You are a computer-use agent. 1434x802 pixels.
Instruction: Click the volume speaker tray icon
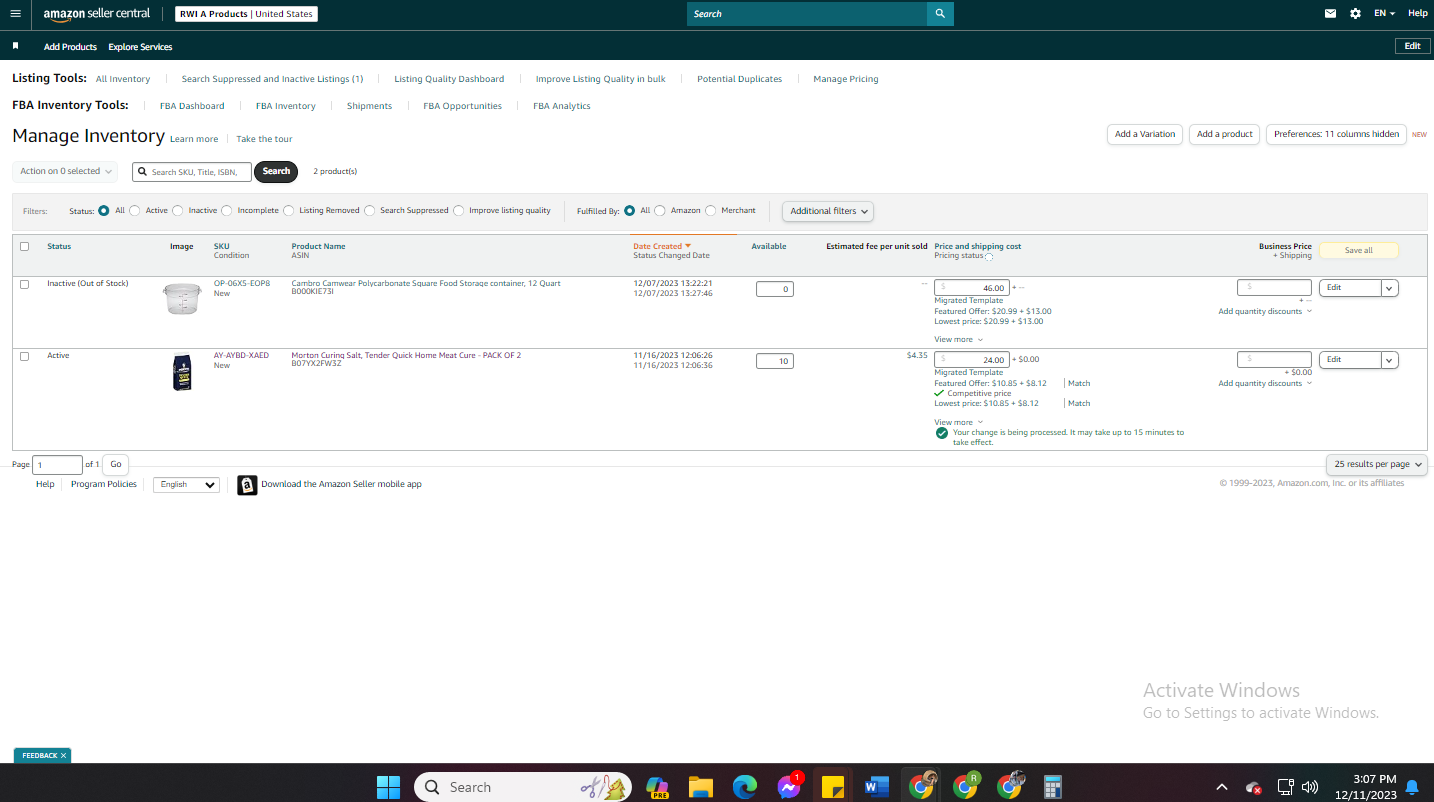pyautogui.click(x=1310, y=787)
